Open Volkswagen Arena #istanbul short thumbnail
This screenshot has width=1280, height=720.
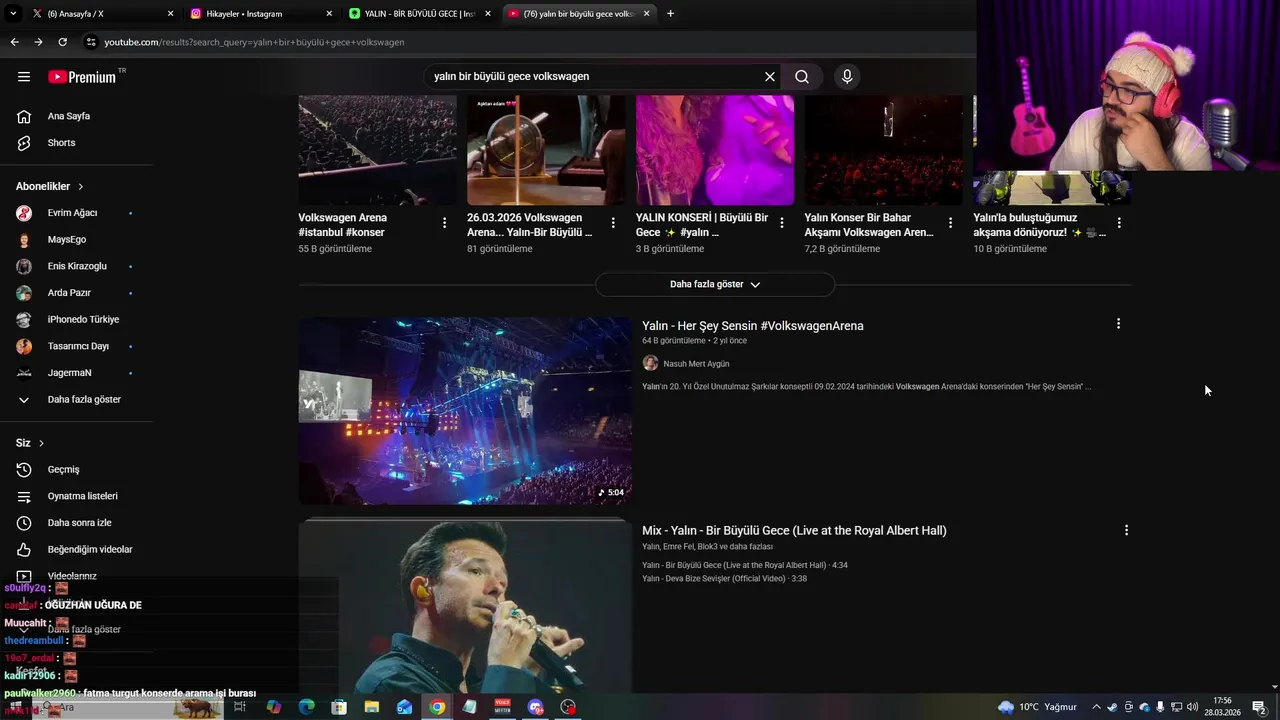(377, 150)
